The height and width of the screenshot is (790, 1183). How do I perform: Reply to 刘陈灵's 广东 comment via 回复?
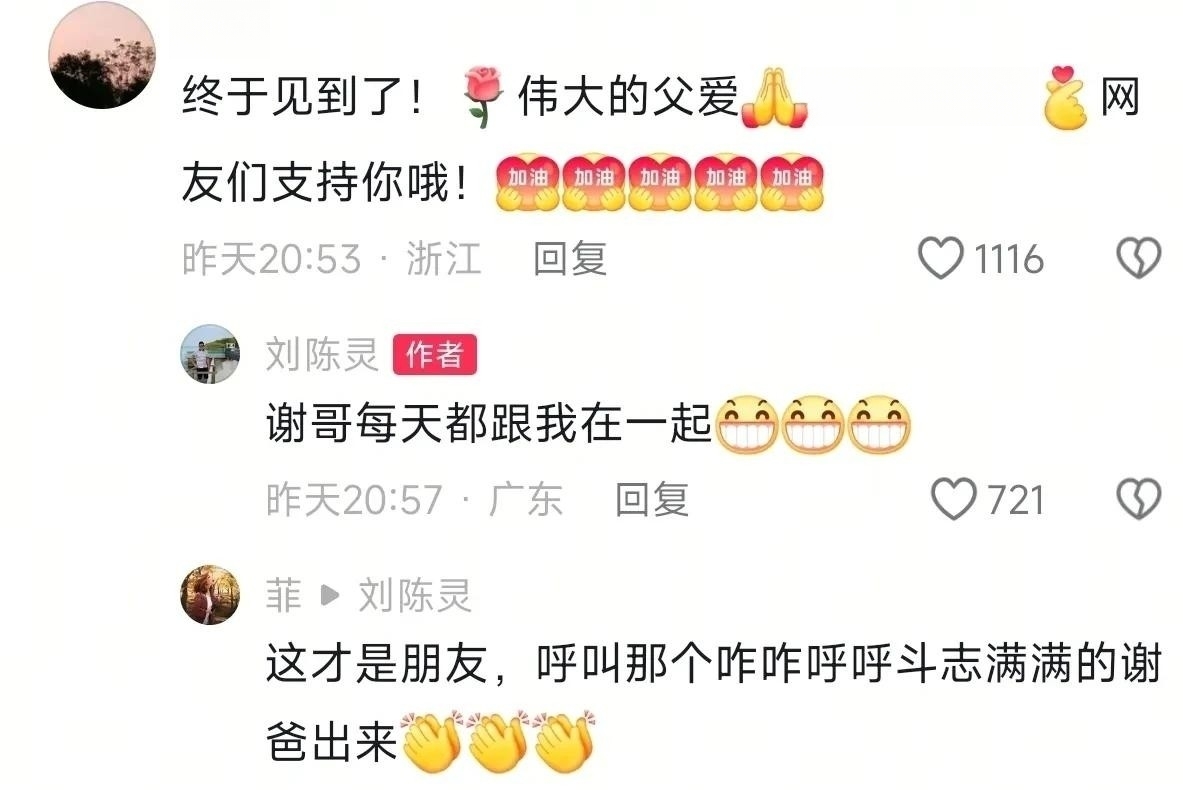tap(652, 500)
